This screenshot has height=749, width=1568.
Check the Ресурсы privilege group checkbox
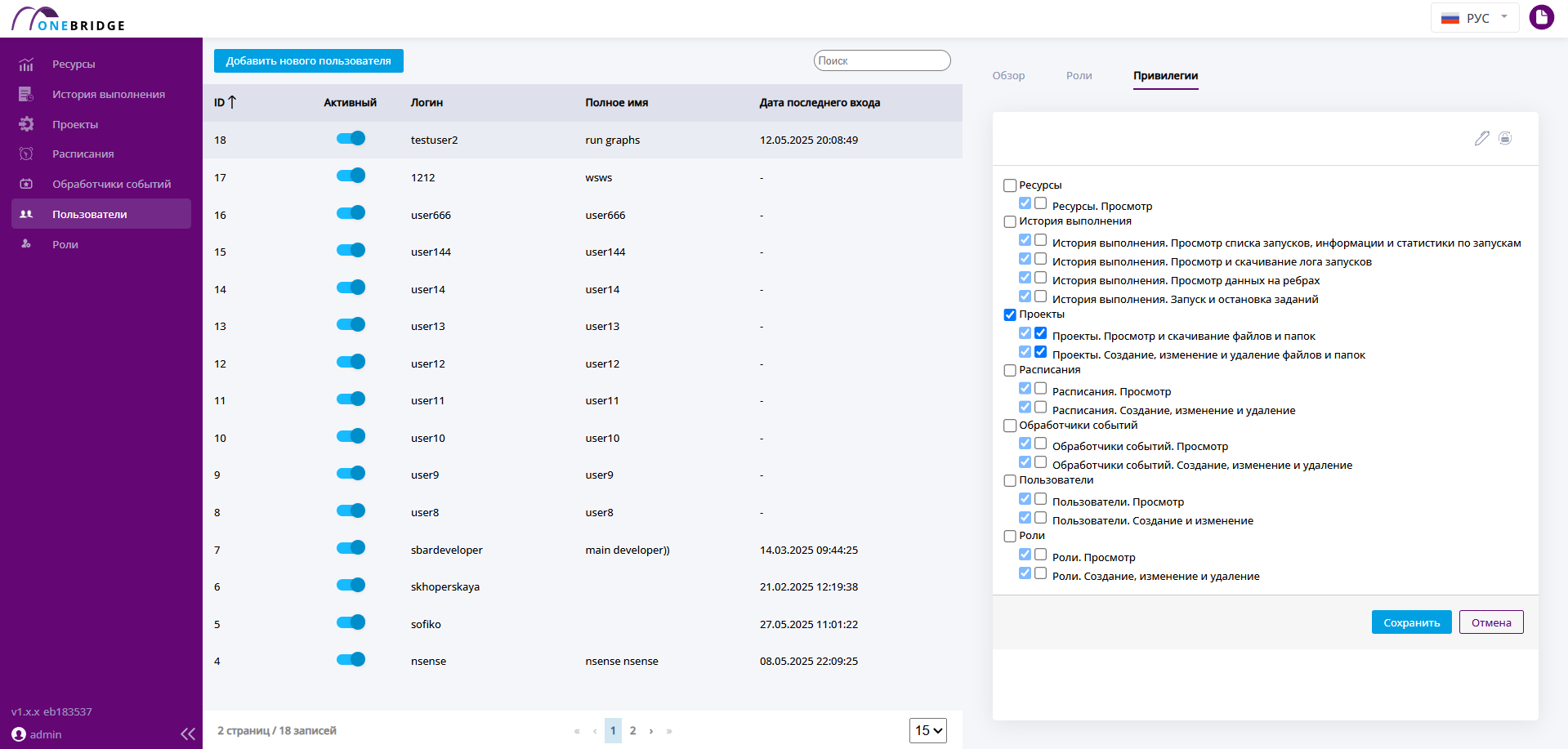pyautogui.click(x=1010, y=185)
